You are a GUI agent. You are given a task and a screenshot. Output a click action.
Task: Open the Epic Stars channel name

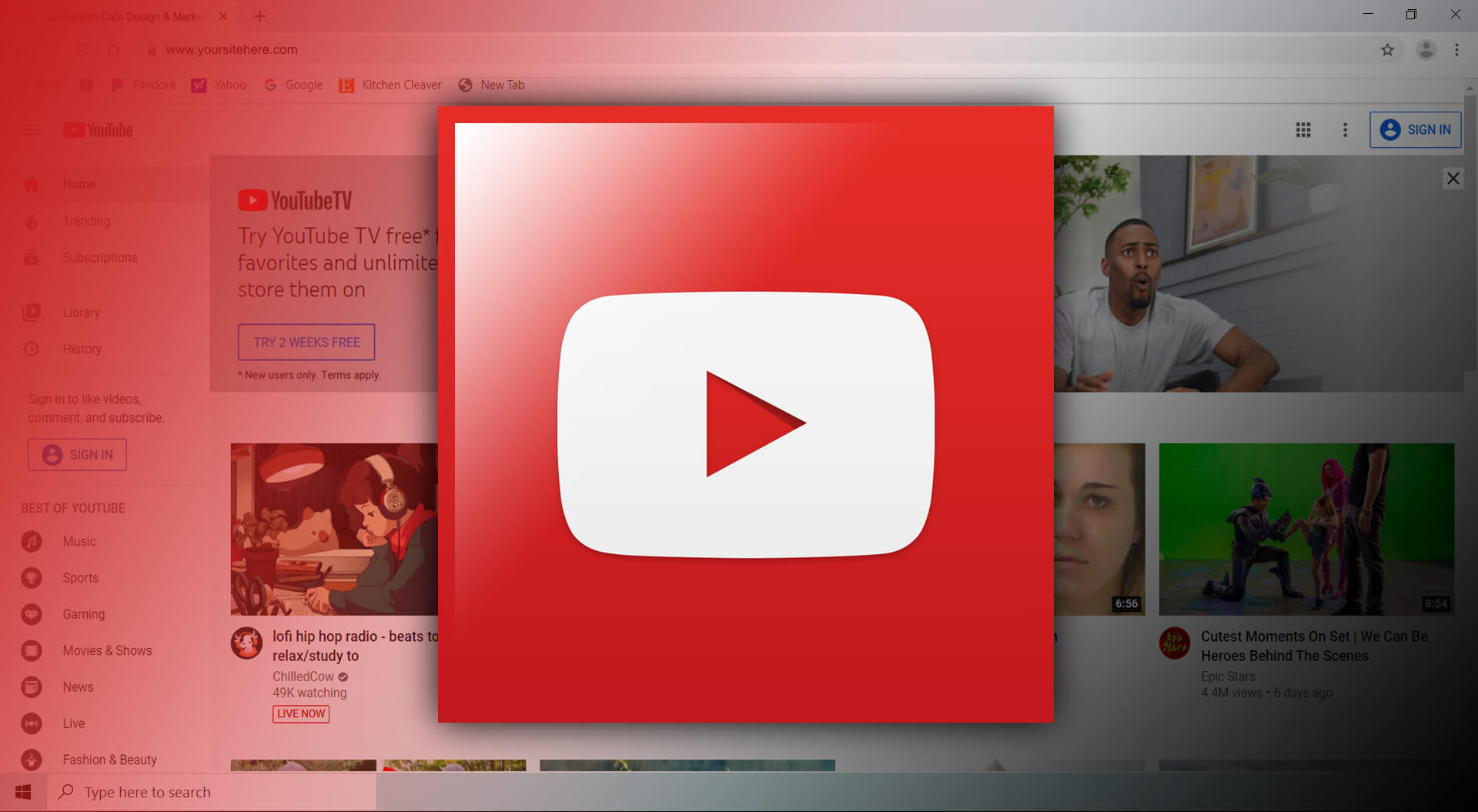click(1228, 677)
